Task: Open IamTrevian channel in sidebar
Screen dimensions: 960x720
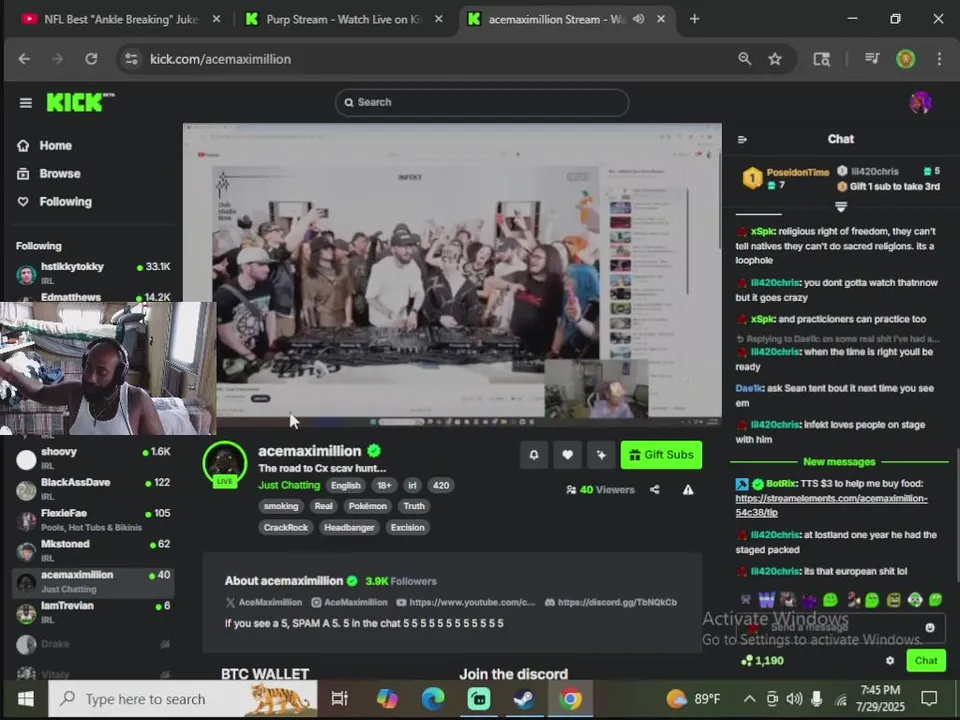Action: click(93, 612)
